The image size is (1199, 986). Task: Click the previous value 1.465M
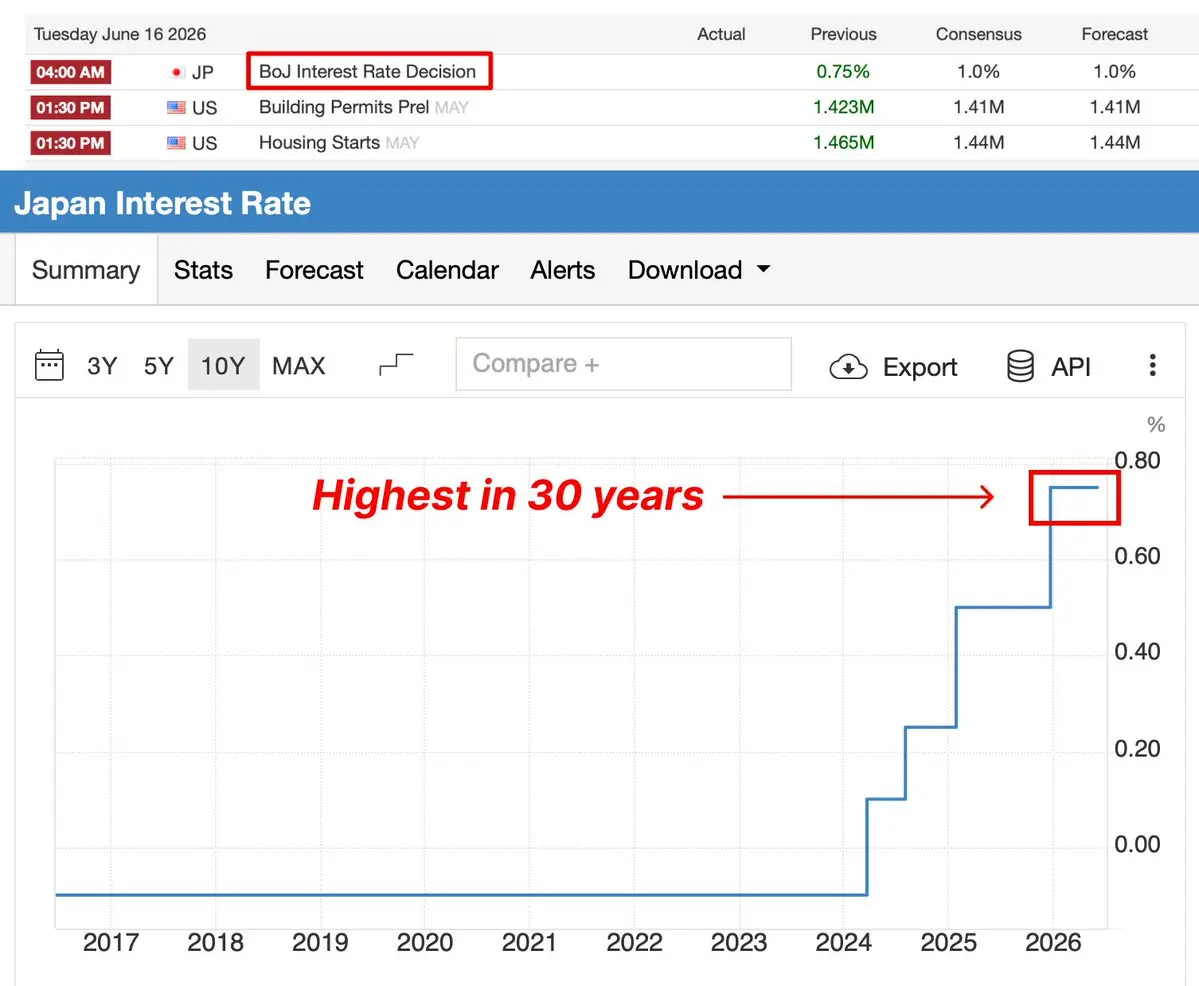[x=843, y=142]
